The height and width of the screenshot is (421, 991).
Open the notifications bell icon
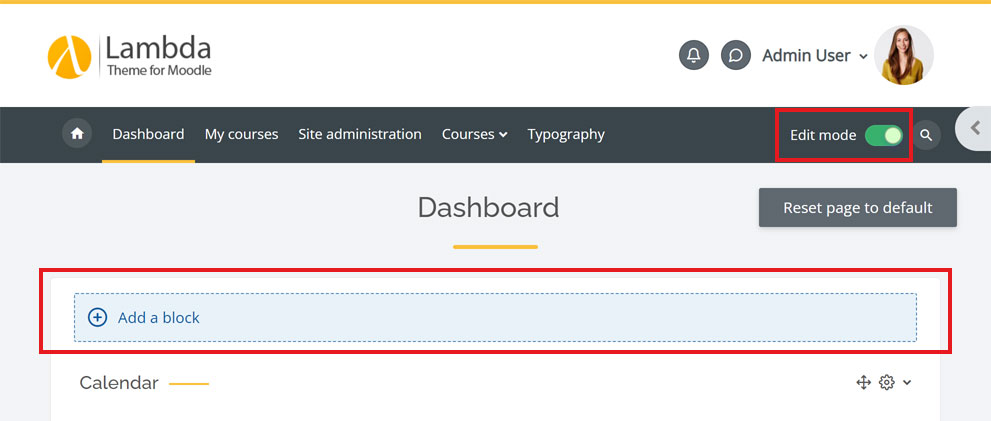click(x=693, y=55)
